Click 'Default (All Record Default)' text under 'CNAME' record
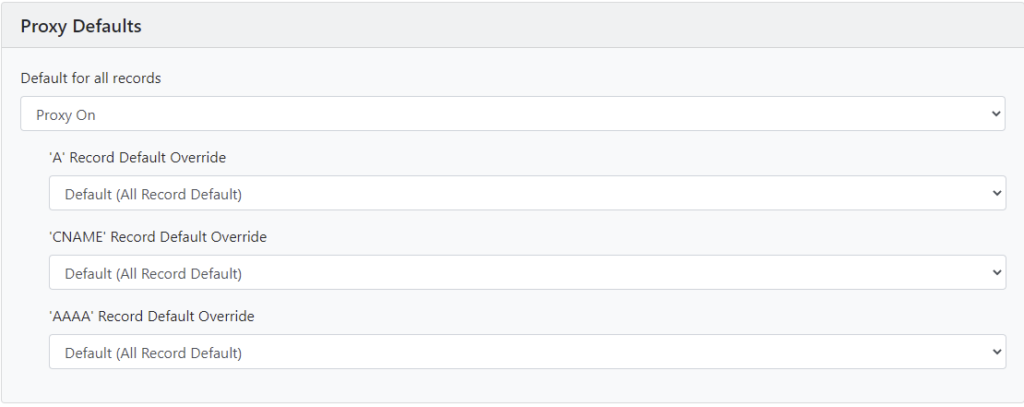Image resolution: width=1024 pixels, height=407 pixels. pyautogui.click(x=153, y=274)
